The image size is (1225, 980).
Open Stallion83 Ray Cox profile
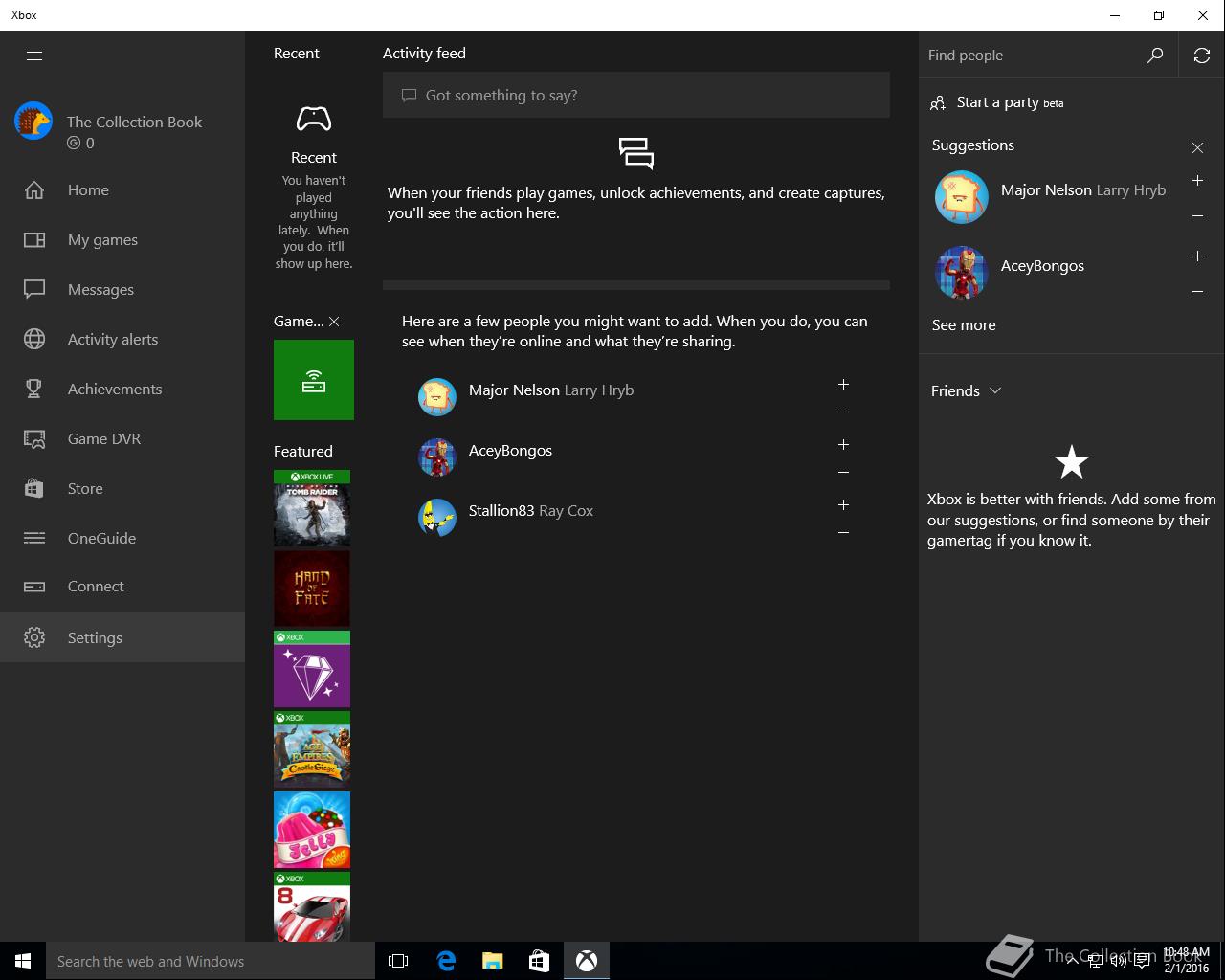pos(531,511)
